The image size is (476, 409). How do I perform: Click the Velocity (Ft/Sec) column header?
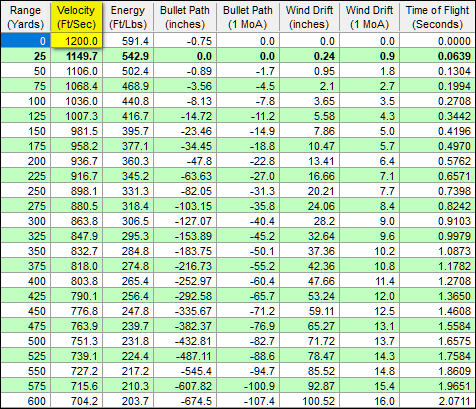tap(76, 17)
